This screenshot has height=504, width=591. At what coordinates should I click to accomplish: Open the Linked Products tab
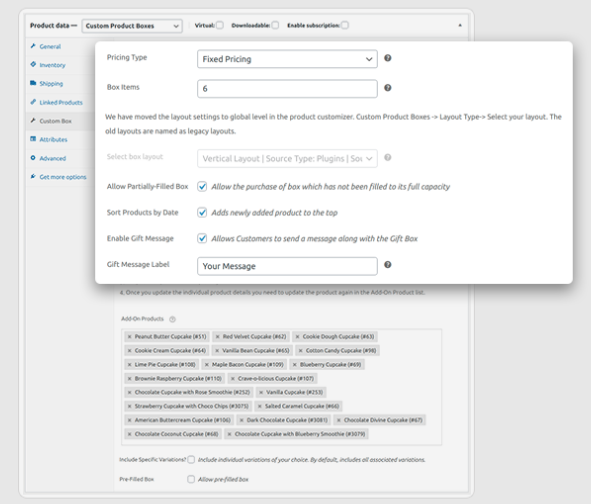point(61,103)
